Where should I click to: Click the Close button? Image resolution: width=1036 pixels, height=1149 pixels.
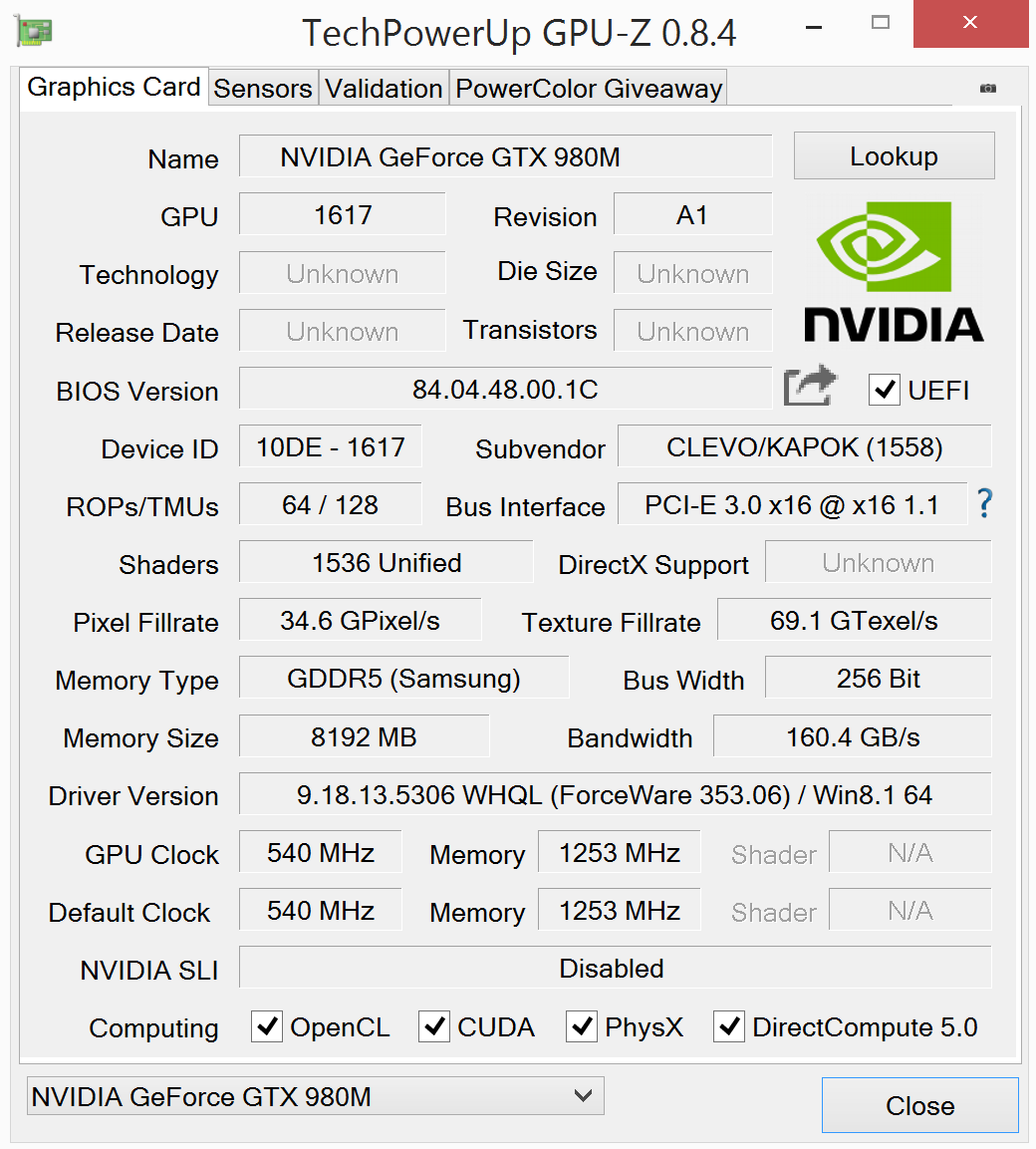[x=920, y=1105]
